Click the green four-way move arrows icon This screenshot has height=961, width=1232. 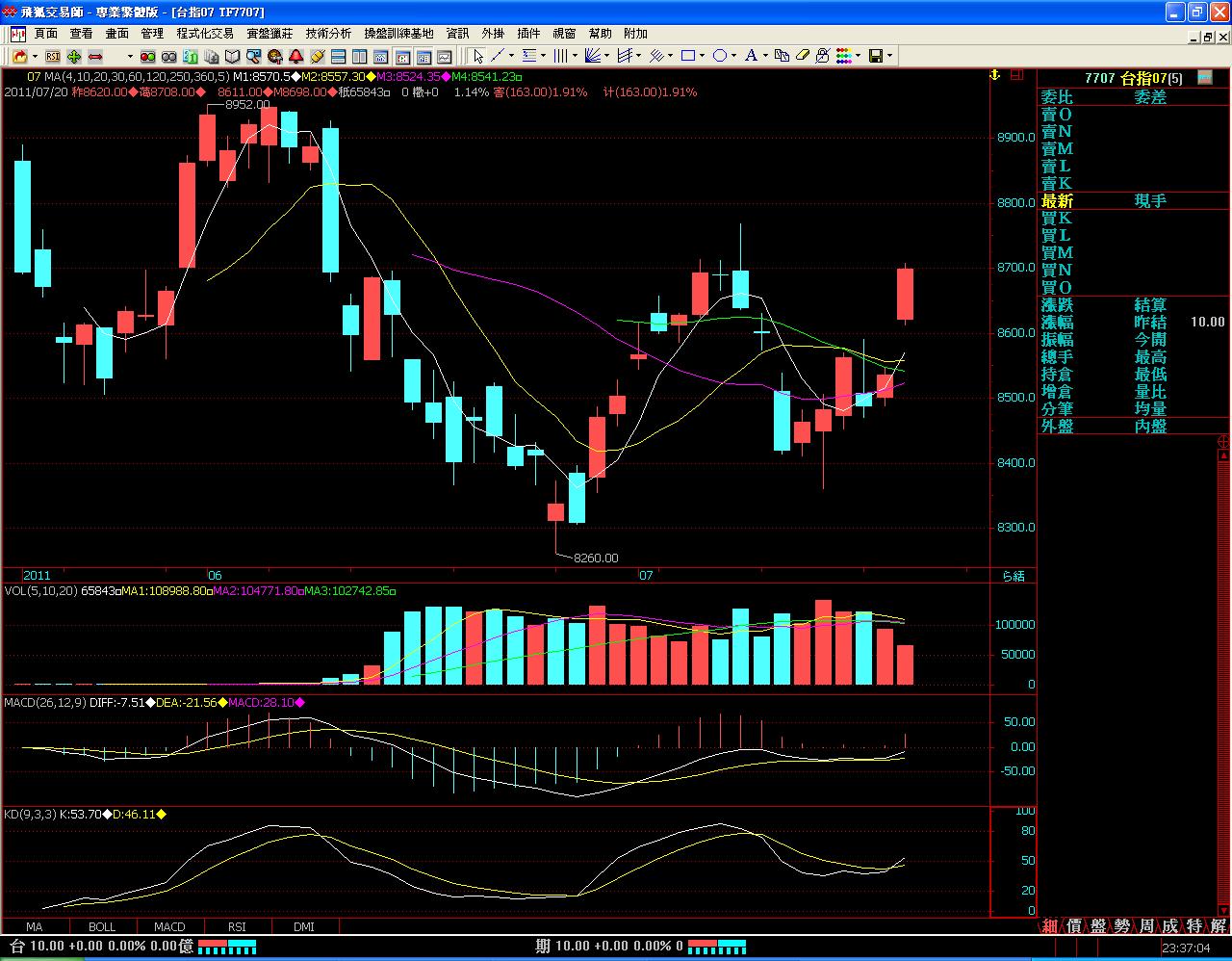(x=74, y=56)
